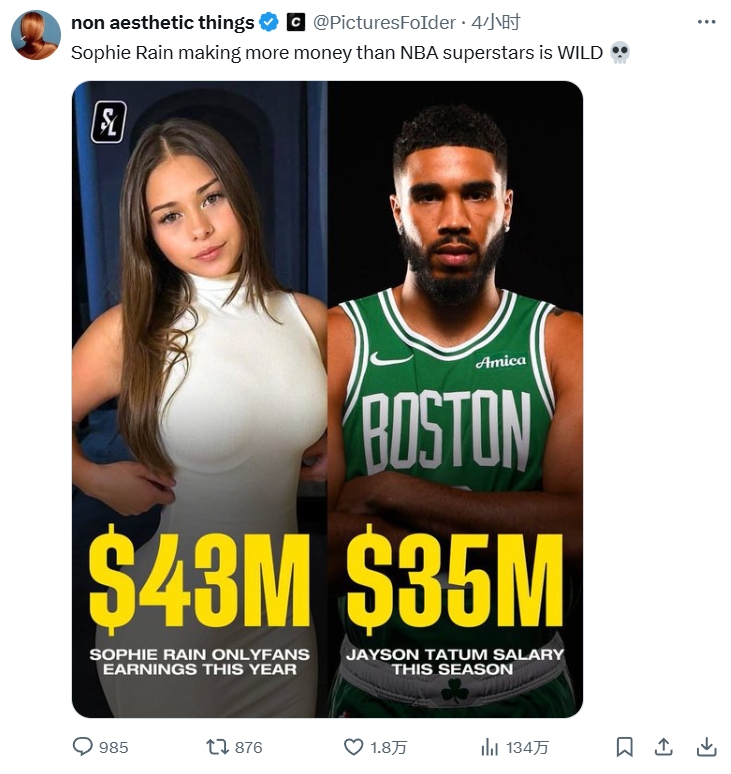Click the reply speech bubble icon
Viewport: 731px width, 774px height.
pyautogui.click(x=83, y=747)
